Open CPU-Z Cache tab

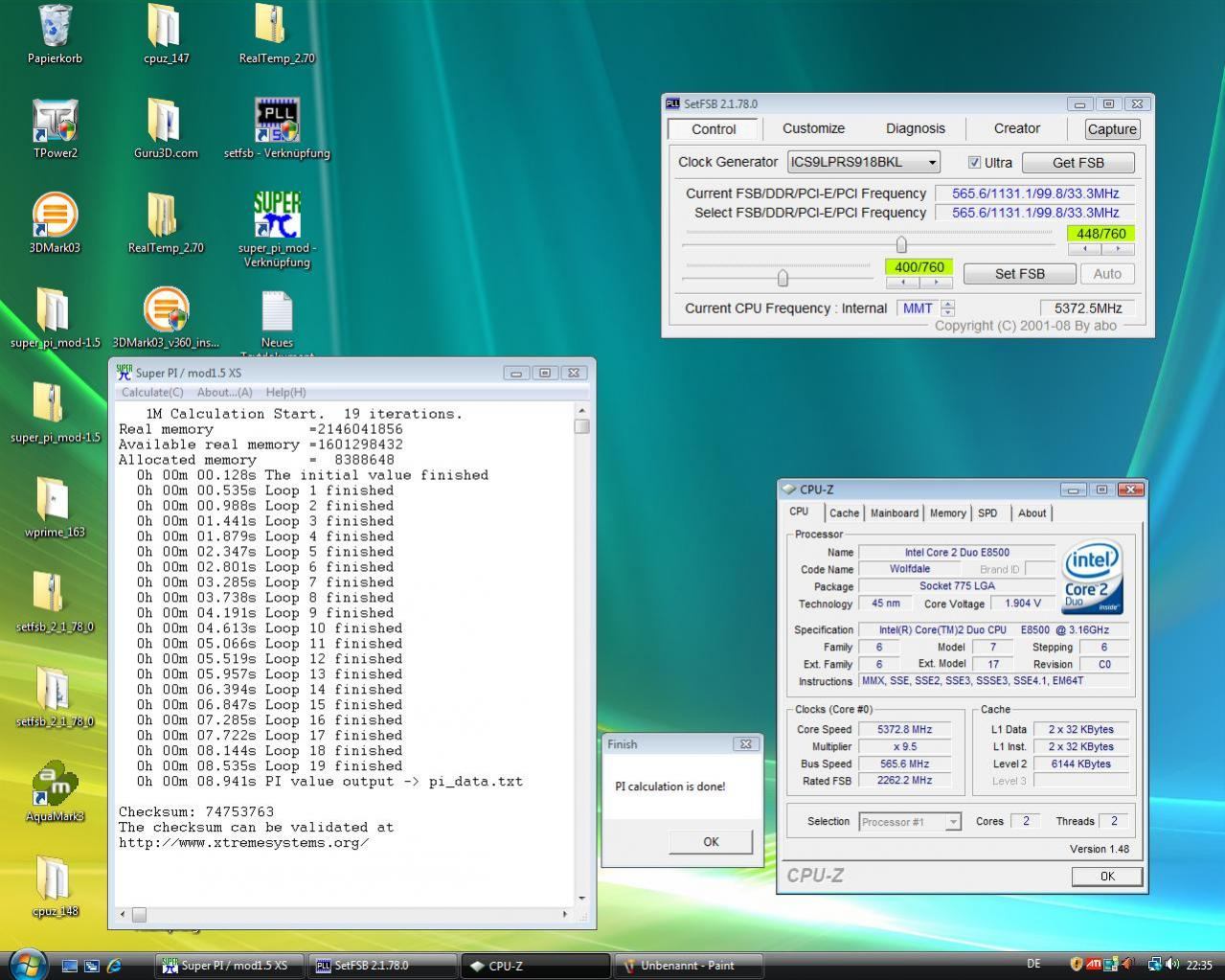844,513
